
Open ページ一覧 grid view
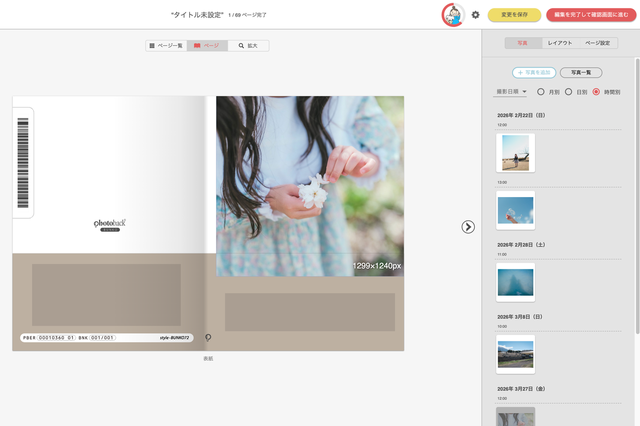point(165,46)
